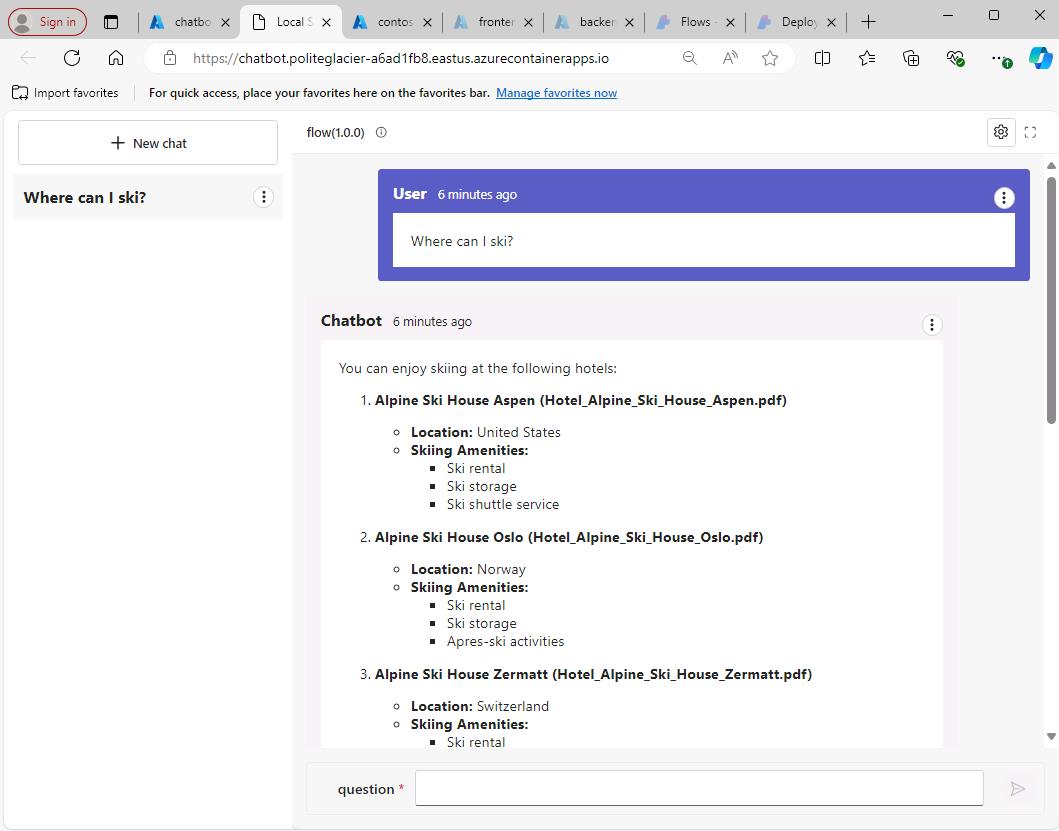Screen dimensions: 1059x831
Task: Go back with the browser back arrow
Action: tap(28, 58)
